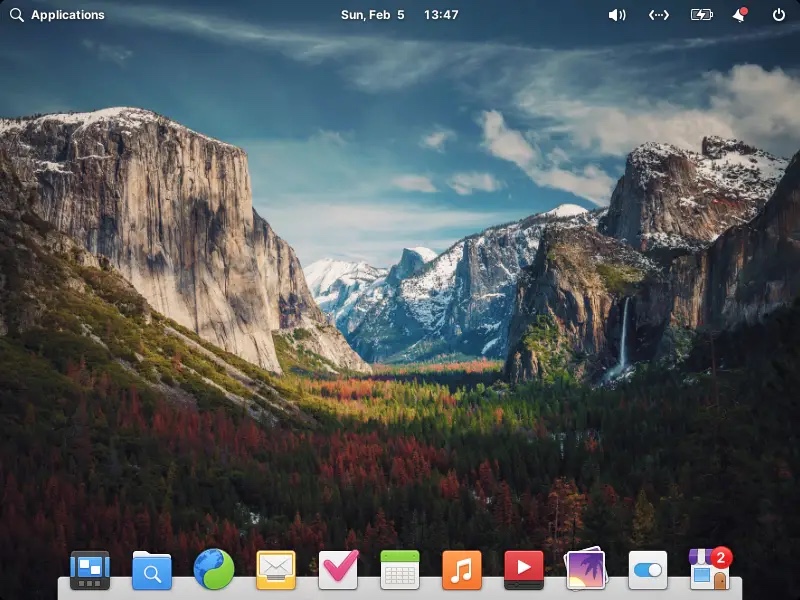Open the power session menu
Image resolution: width=800 pixels, height=600 pixels.
[778, 15]
